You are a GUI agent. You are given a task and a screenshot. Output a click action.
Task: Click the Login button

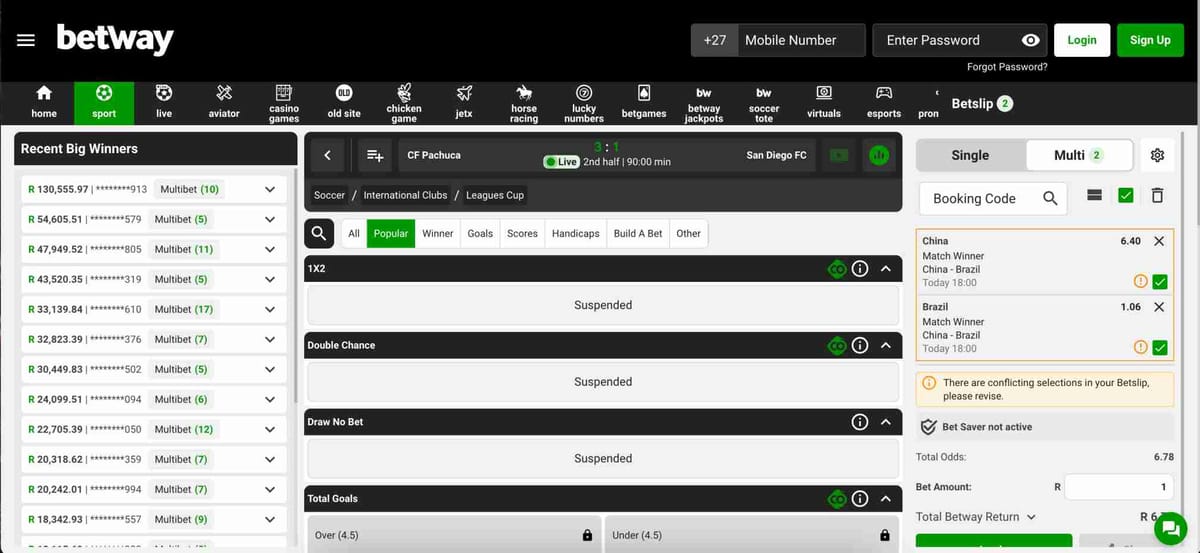coord(1082,40)
